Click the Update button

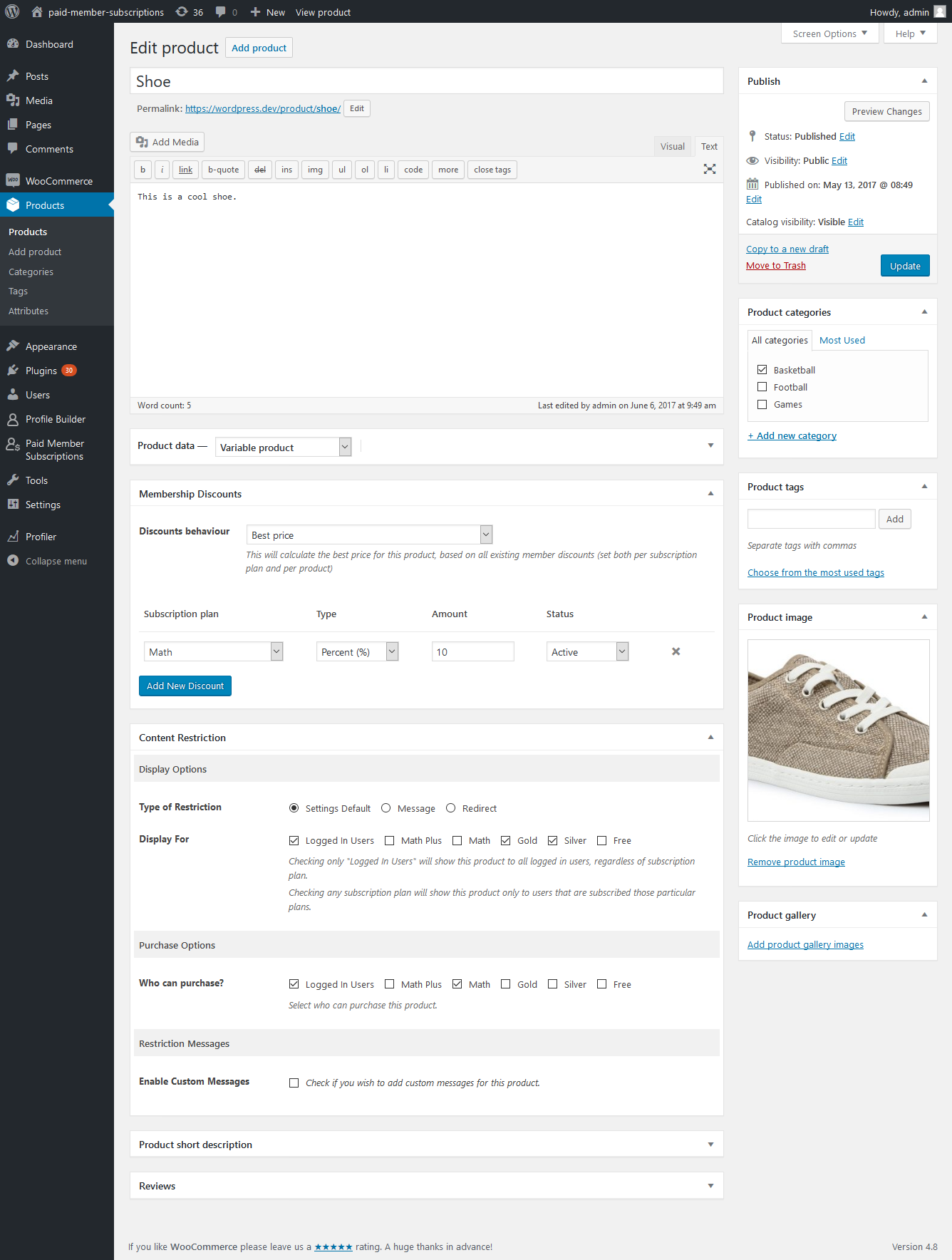pos(904,266)
